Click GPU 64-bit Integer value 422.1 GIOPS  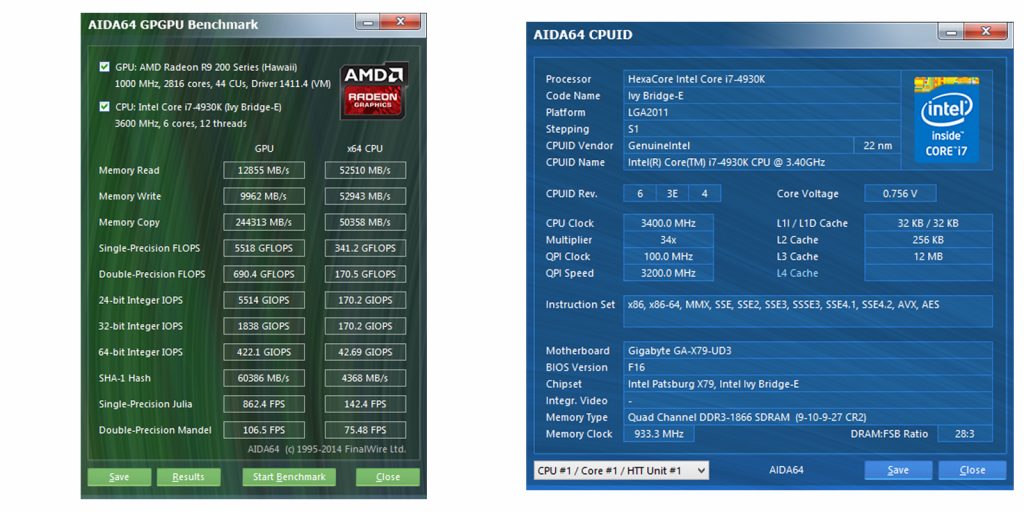coord(264,352)
